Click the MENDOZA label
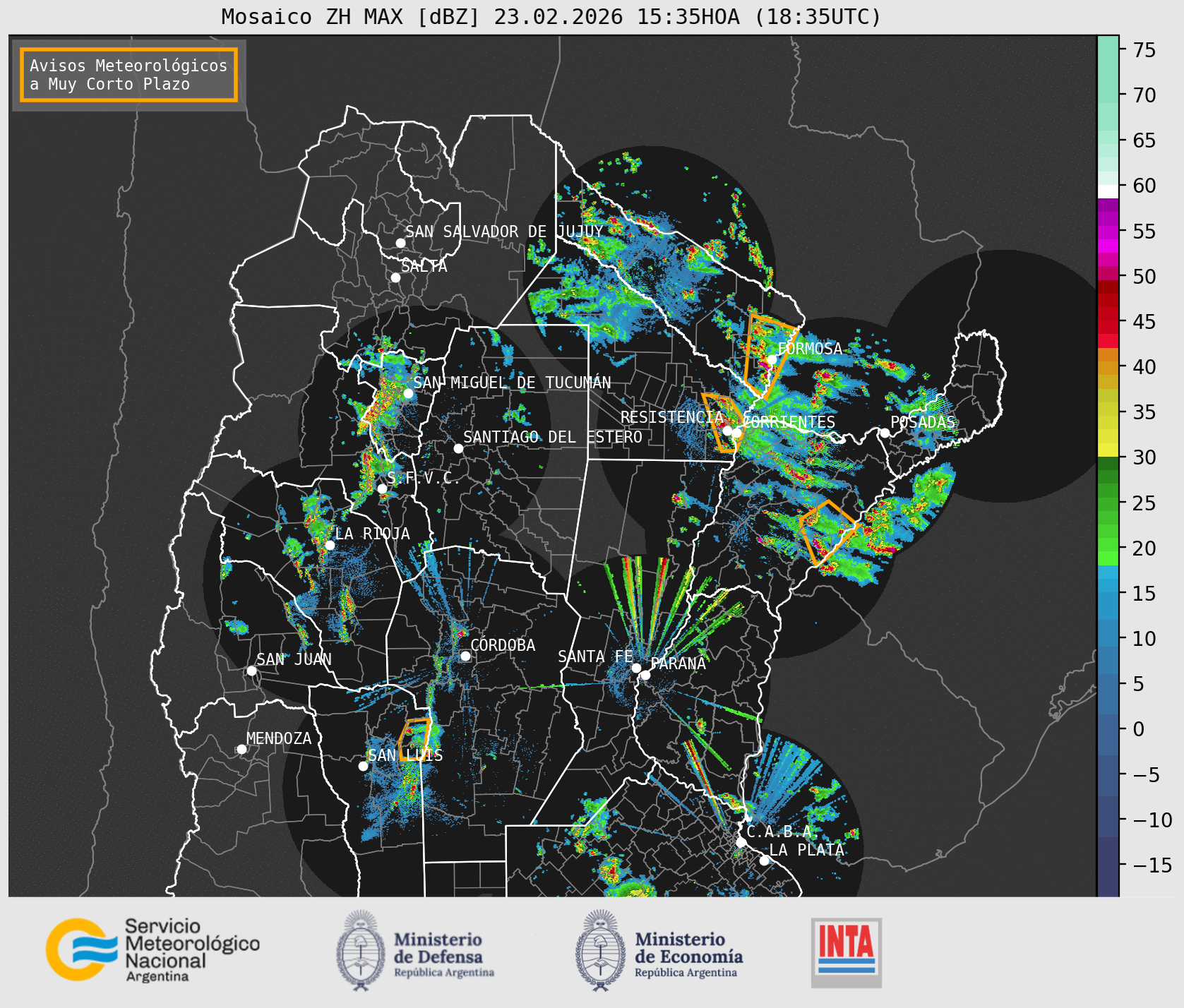This screenshot has height=1008, width=1184. coord(279,738)
